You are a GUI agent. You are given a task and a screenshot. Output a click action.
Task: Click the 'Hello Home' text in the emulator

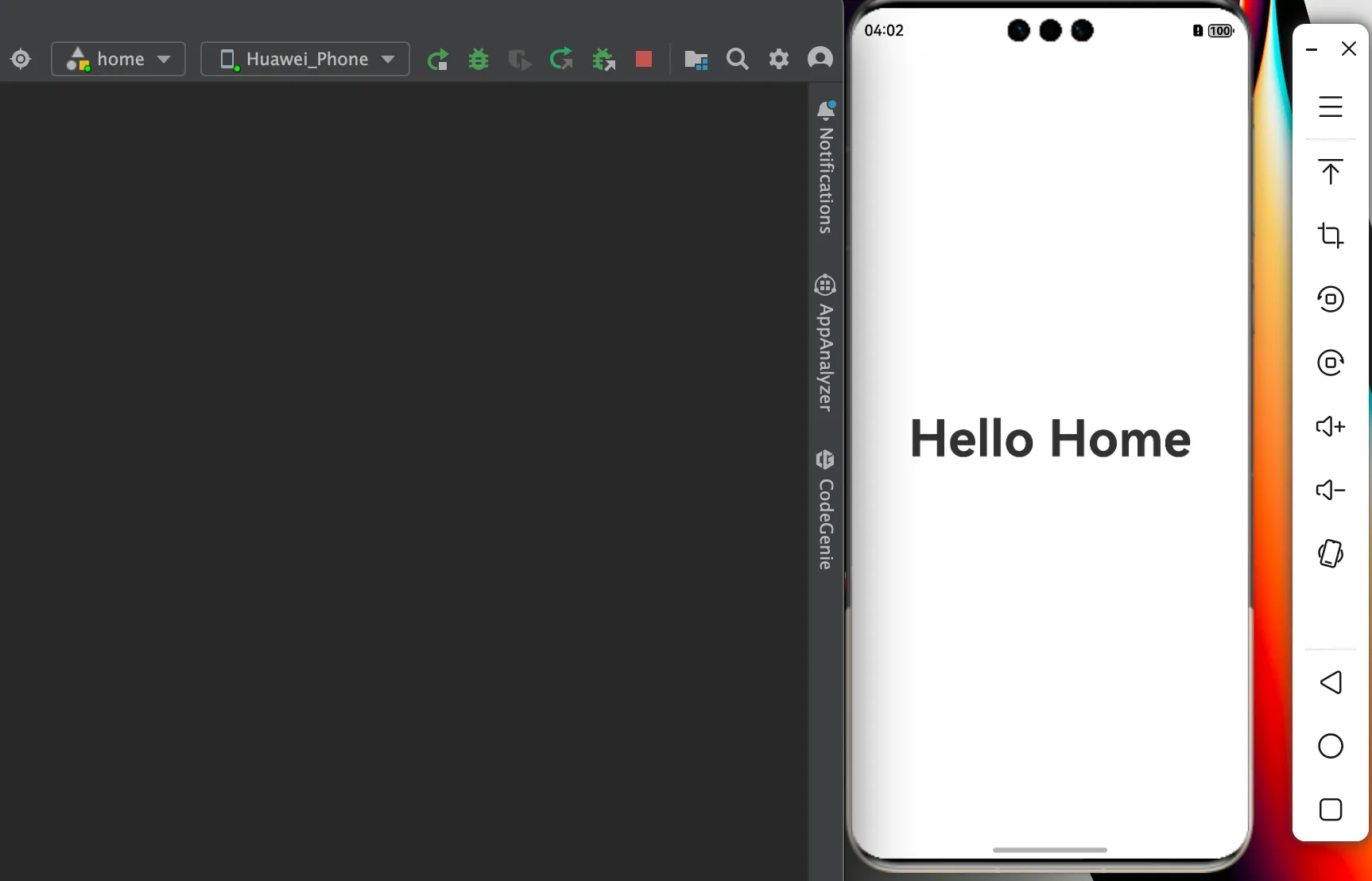coord(1050,438)
